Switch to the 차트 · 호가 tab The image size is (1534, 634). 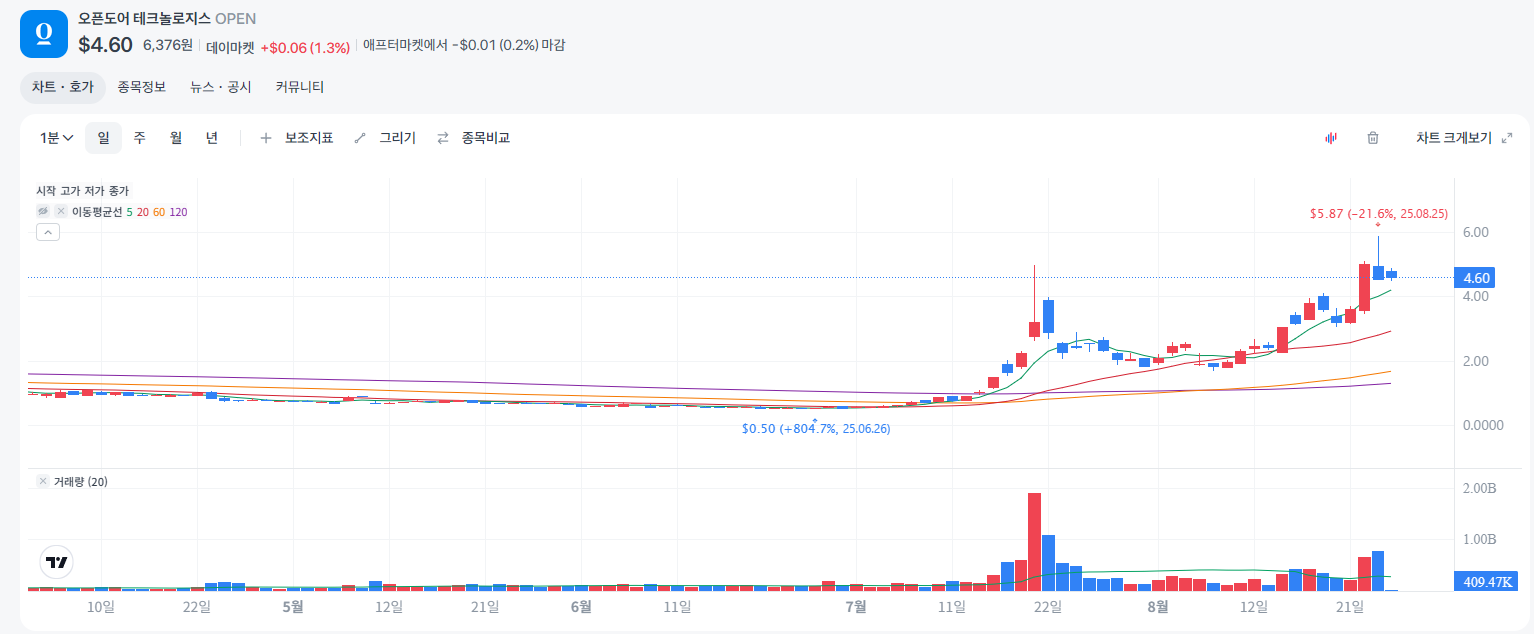(x=63, y=87)
